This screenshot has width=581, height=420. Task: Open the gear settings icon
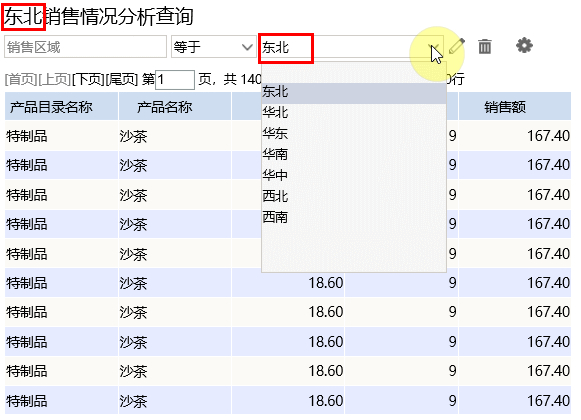(524, 46)
